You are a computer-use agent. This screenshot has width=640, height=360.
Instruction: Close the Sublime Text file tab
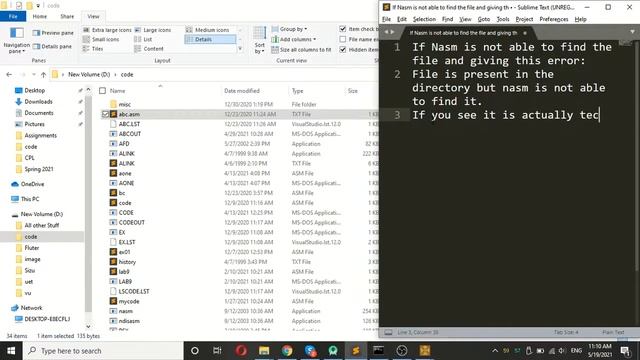tap(525, 33)
